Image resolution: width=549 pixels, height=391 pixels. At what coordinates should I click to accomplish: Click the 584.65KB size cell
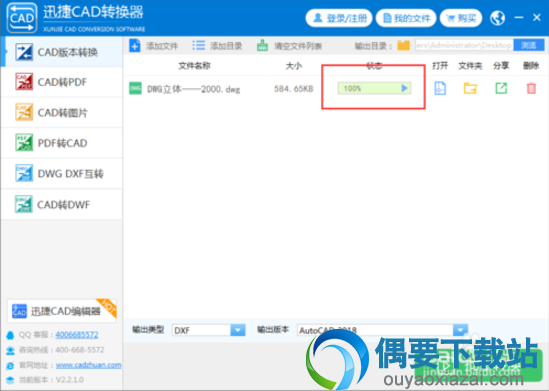[293, 89]
